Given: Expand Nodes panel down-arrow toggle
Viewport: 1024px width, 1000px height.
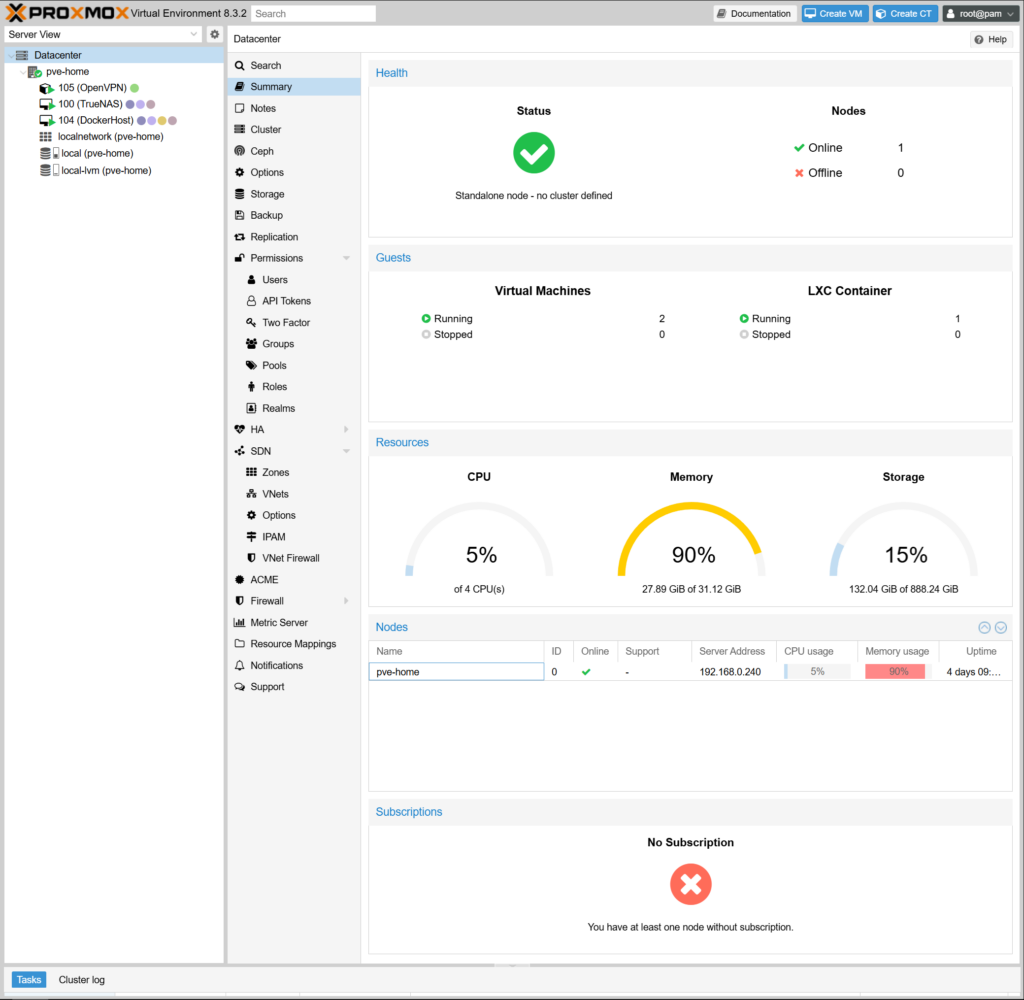Looking at the screenshot, I should coord(1000,627).
